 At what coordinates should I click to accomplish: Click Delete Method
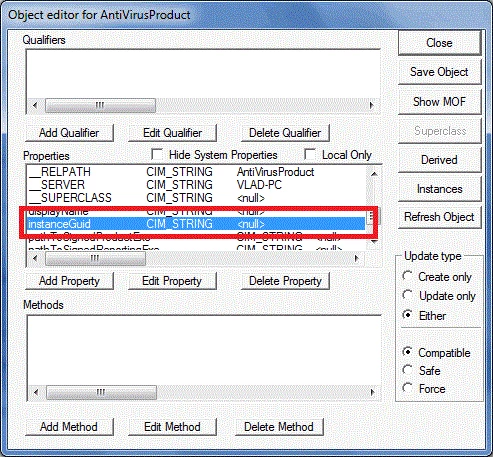pyautogui.click(x=279, y=427)
